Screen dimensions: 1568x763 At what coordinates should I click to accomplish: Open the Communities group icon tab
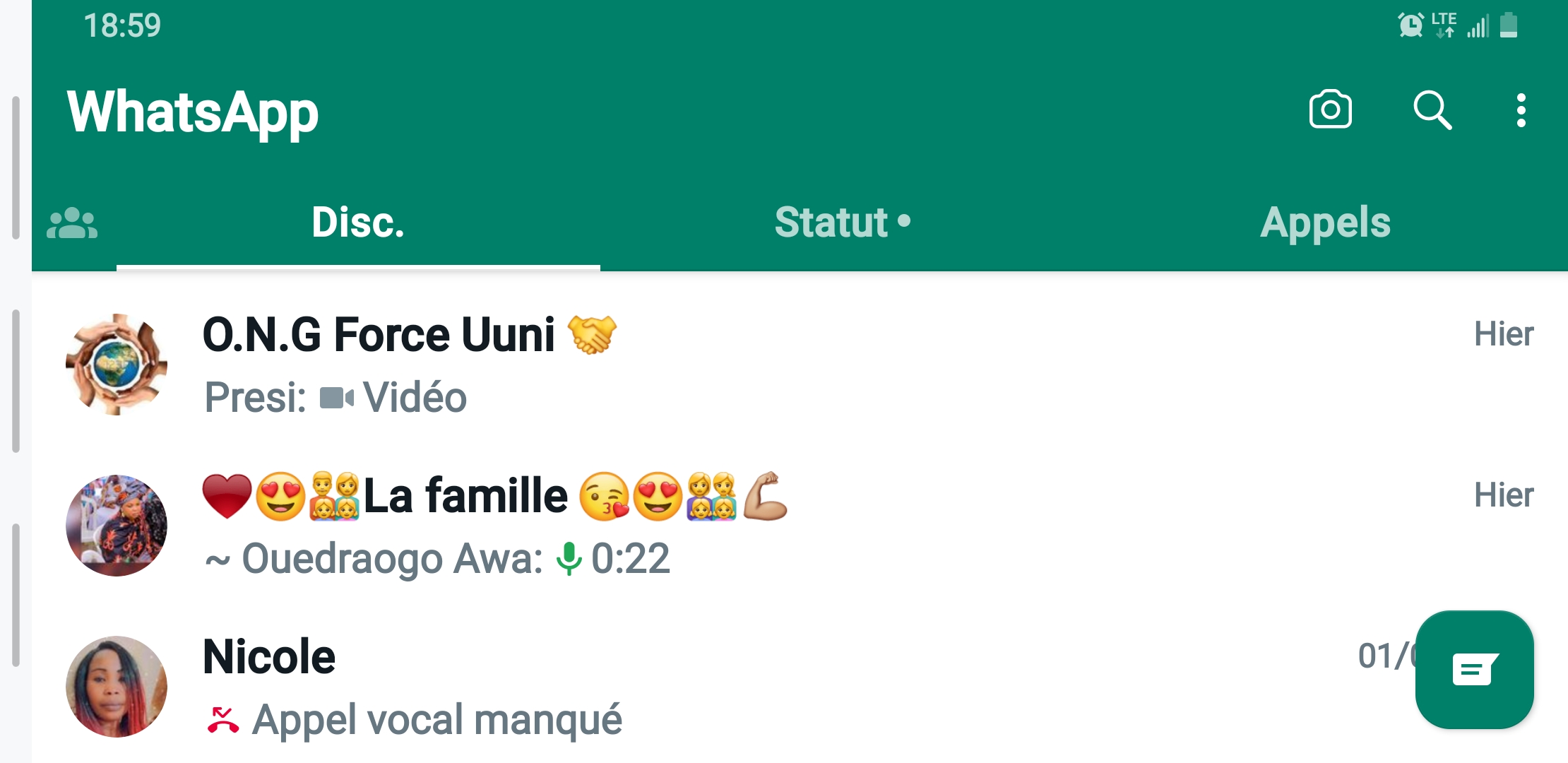coord(72,223)
